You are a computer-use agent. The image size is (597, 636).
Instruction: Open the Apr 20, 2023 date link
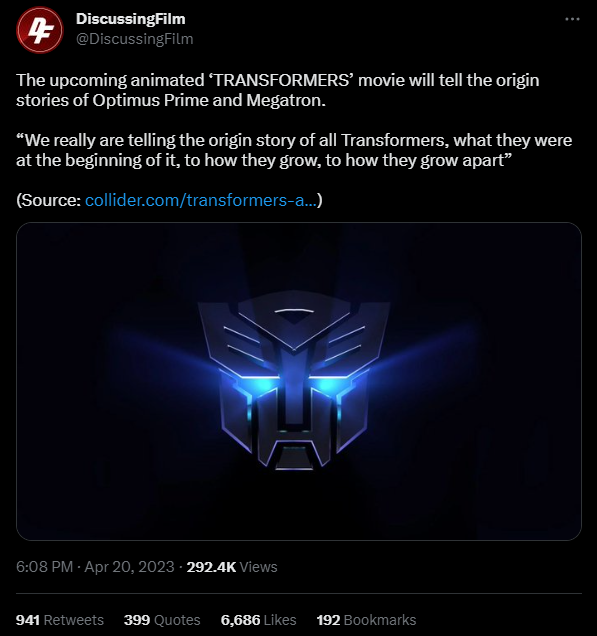[x=129, y=567]
